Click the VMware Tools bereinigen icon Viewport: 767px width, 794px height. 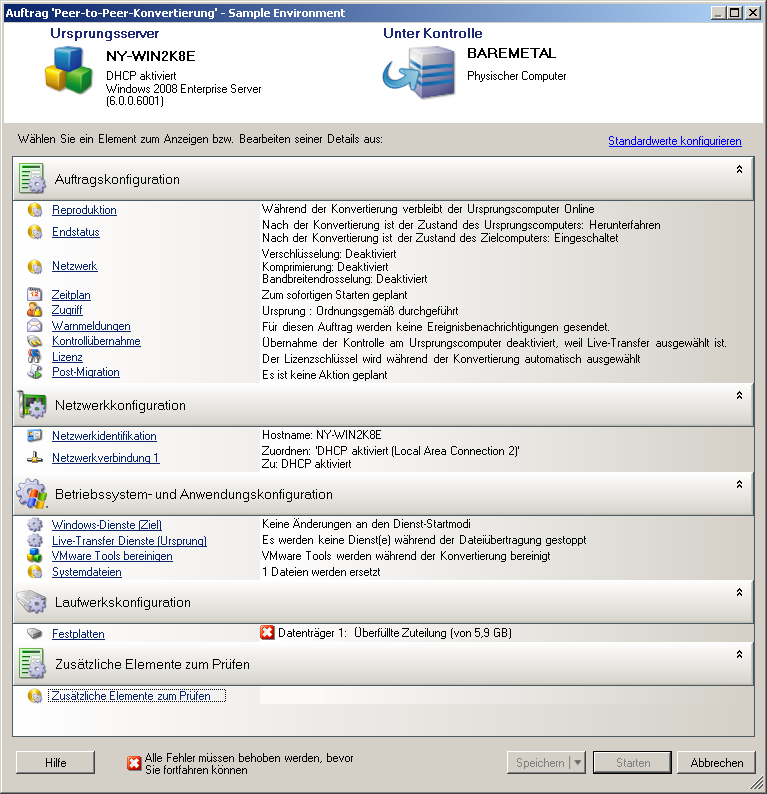click(35, 556)
